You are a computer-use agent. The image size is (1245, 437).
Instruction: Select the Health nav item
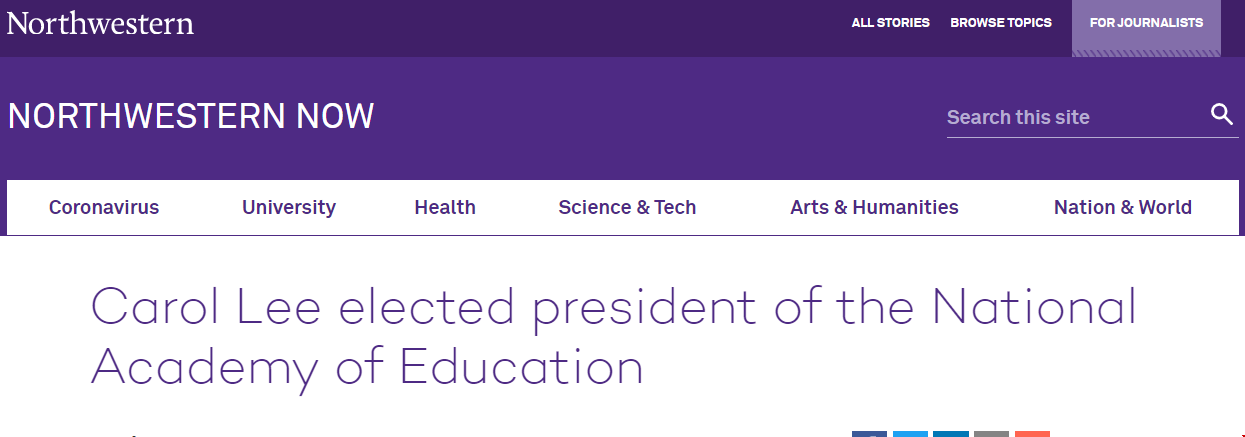(x=445, y=207)
